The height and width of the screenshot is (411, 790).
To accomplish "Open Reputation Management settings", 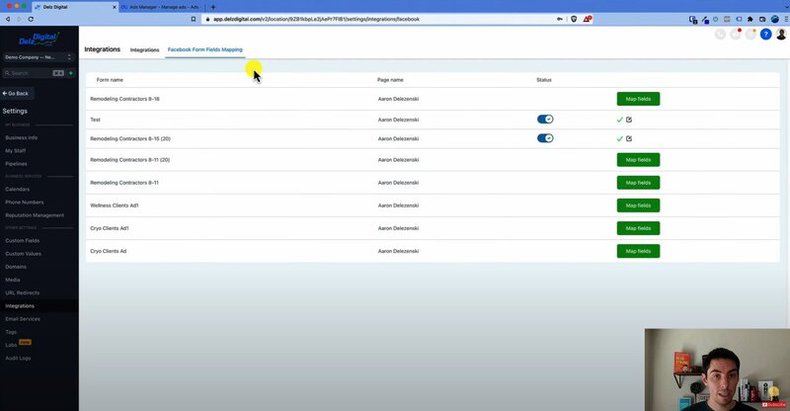I will click(34, 216).
